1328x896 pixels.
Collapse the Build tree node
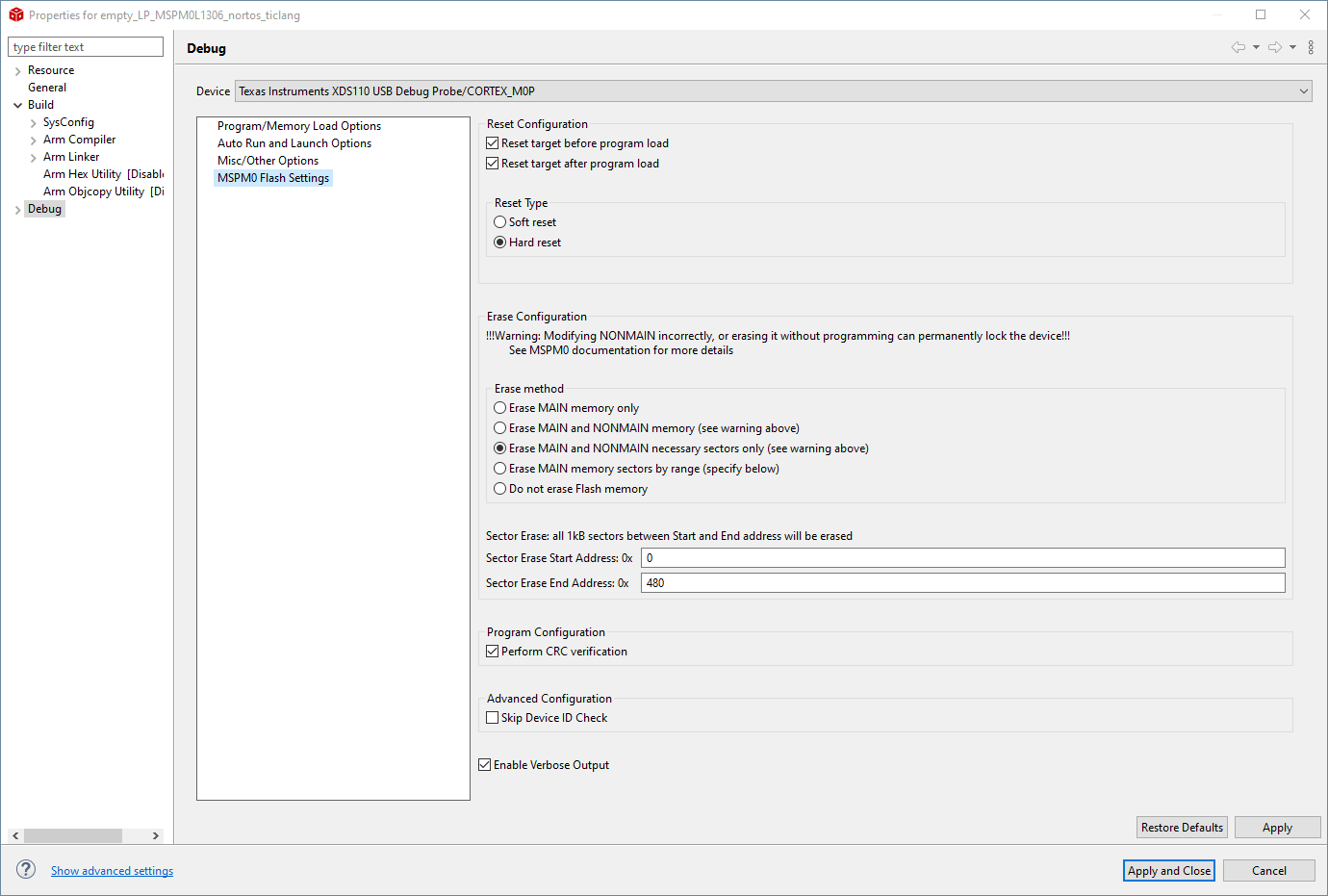[18, 105]
